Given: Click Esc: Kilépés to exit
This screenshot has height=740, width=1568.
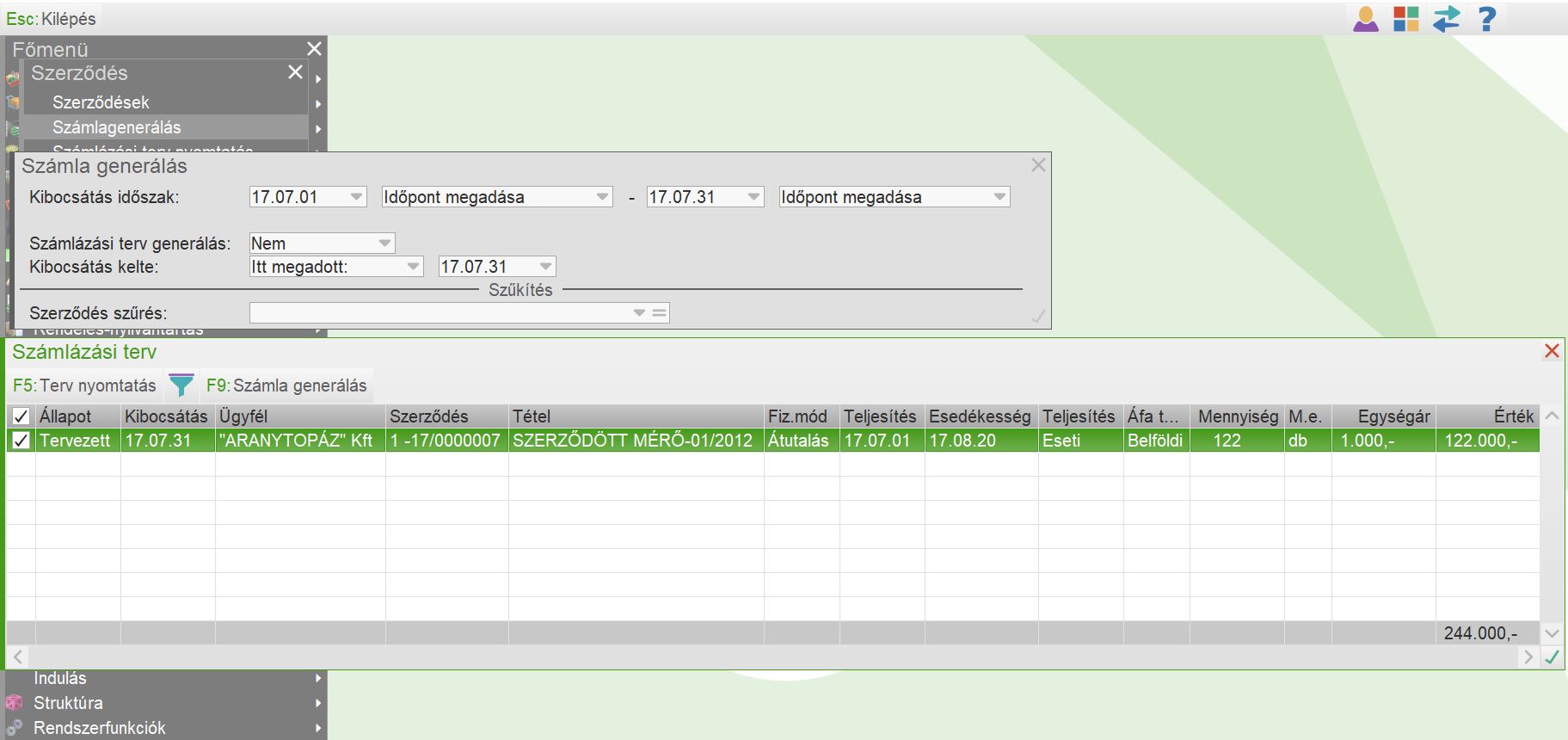Looking at the screenshot, I should (51, 18).
